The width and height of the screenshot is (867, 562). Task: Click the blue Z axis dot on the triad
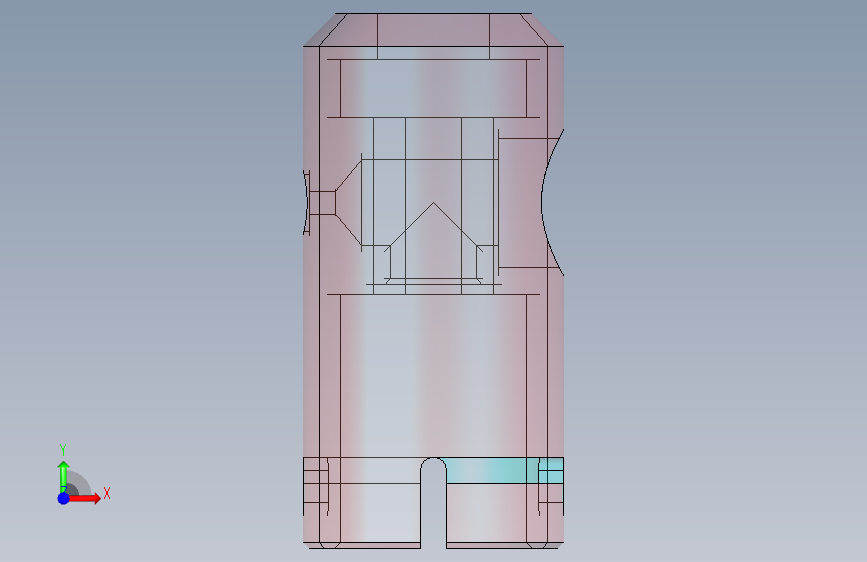click(63, 498)
